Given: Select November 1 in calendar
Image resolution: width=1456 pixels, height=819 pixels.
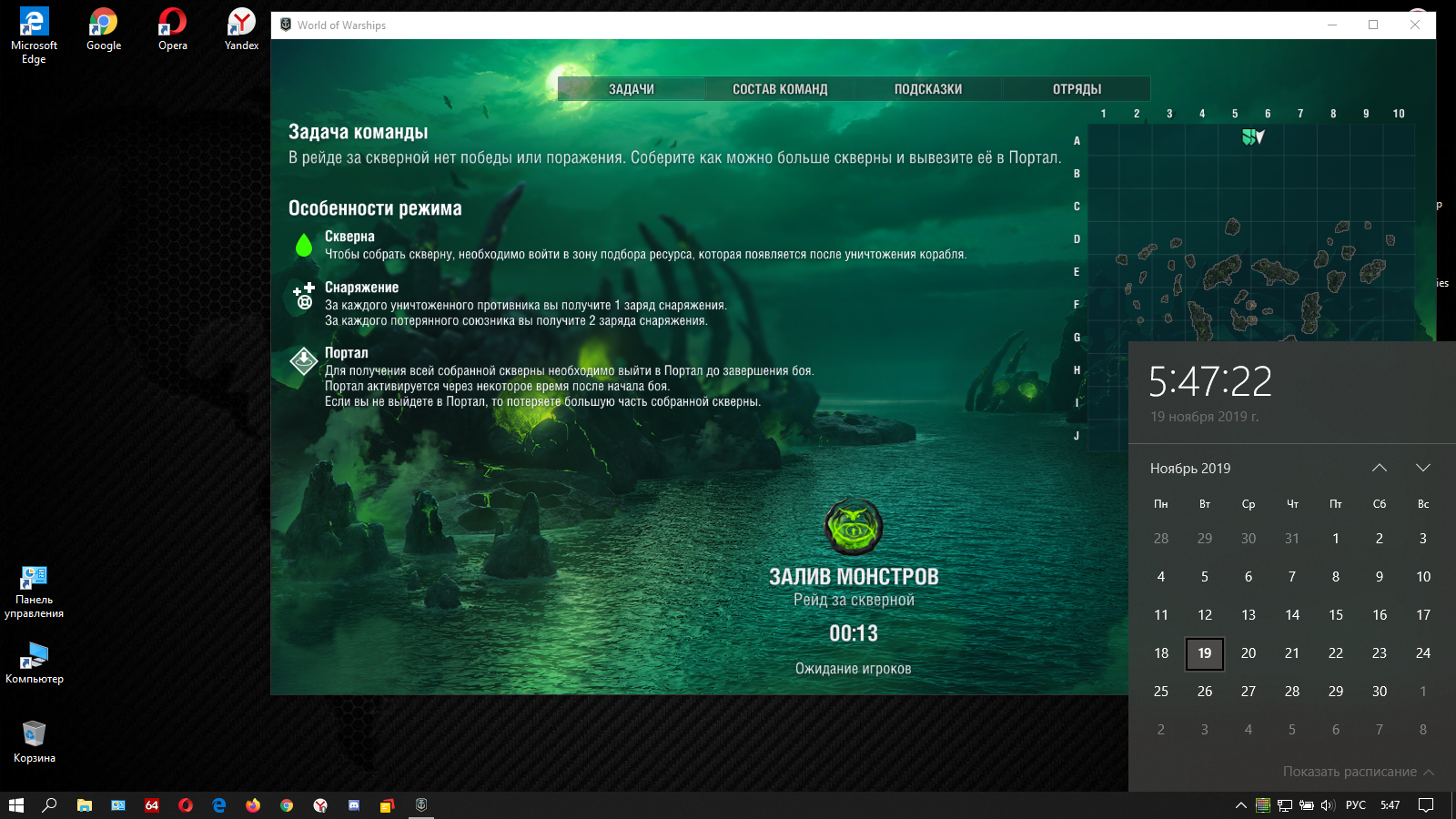Looking at the screenshot, I should click(x=1336, y=539).
